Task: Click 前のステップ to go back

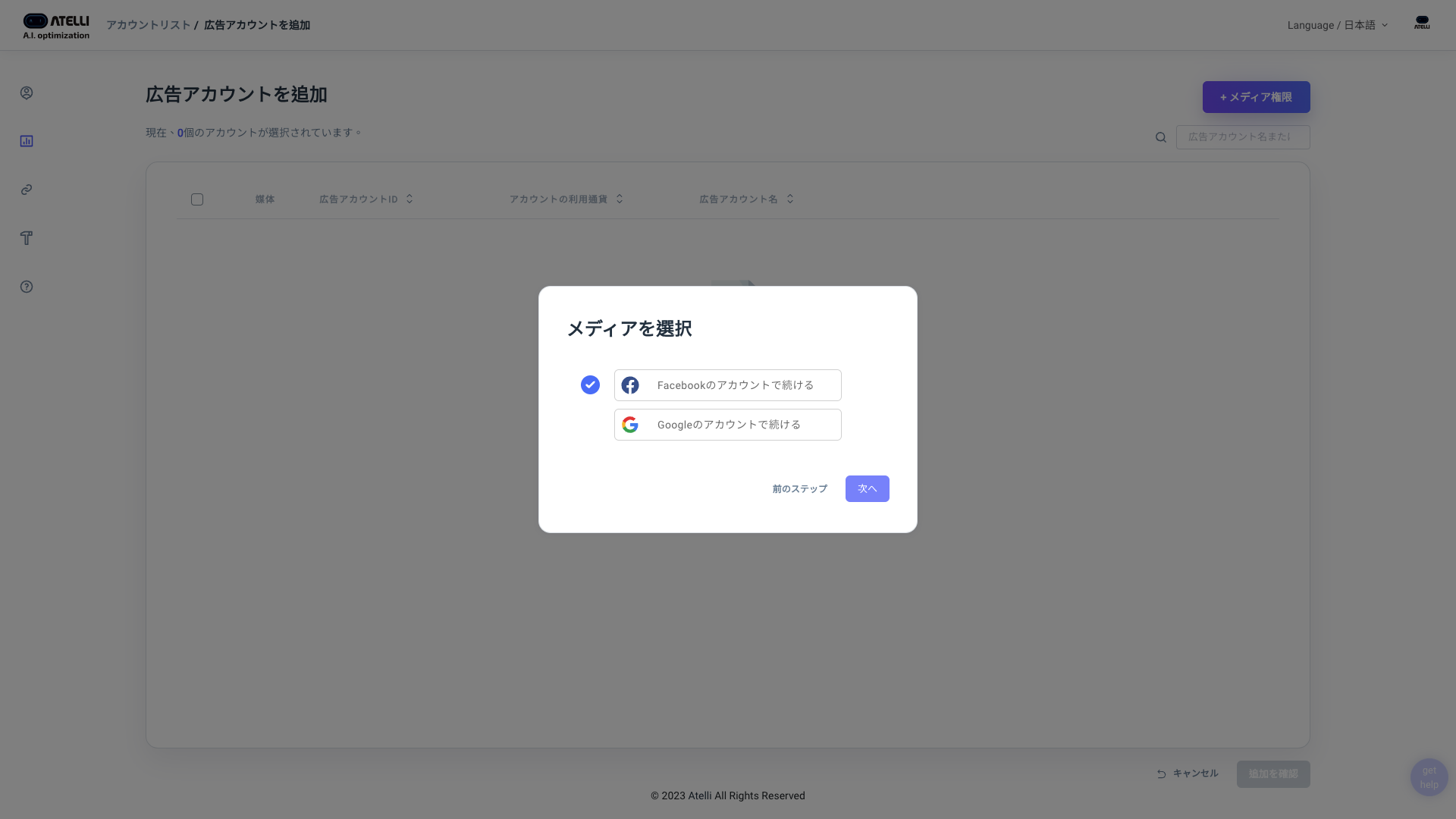Action: (x=799, y=489)
